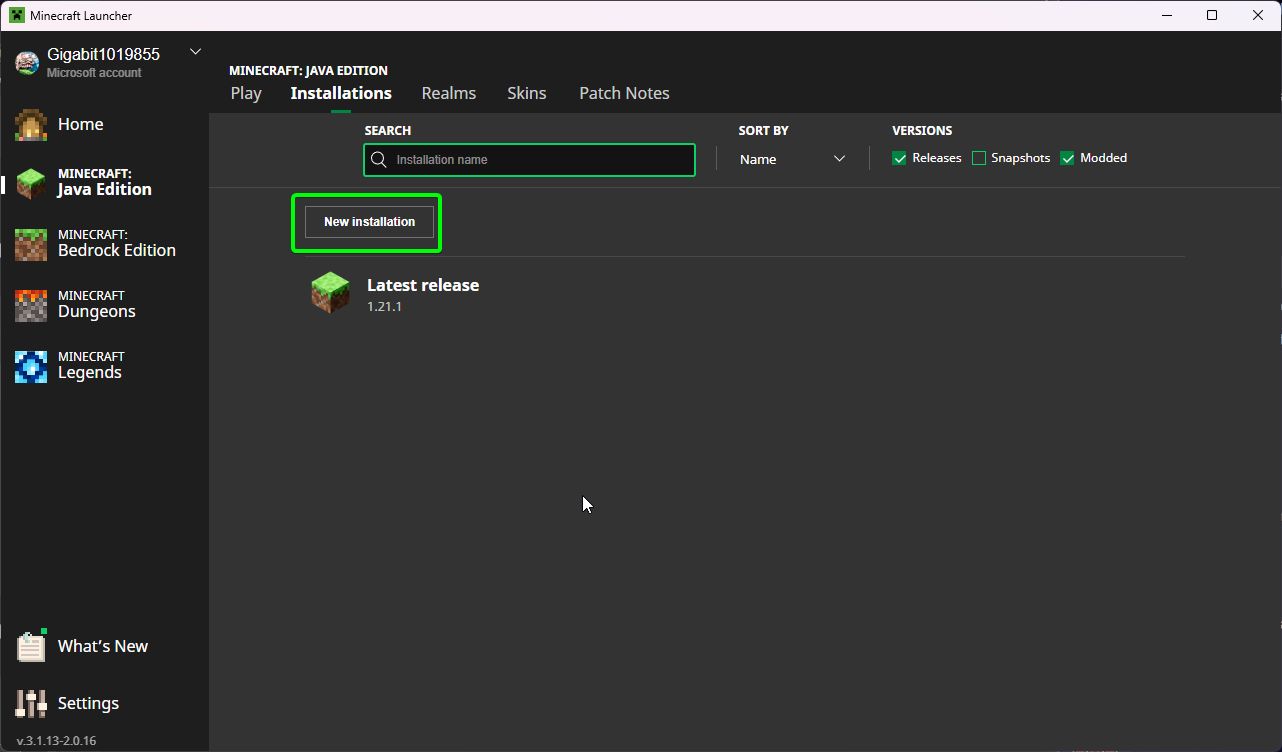The image size is (1282, 752).
Task: Open the Sort By Name dropdown
Action: [x=793, y=159]
